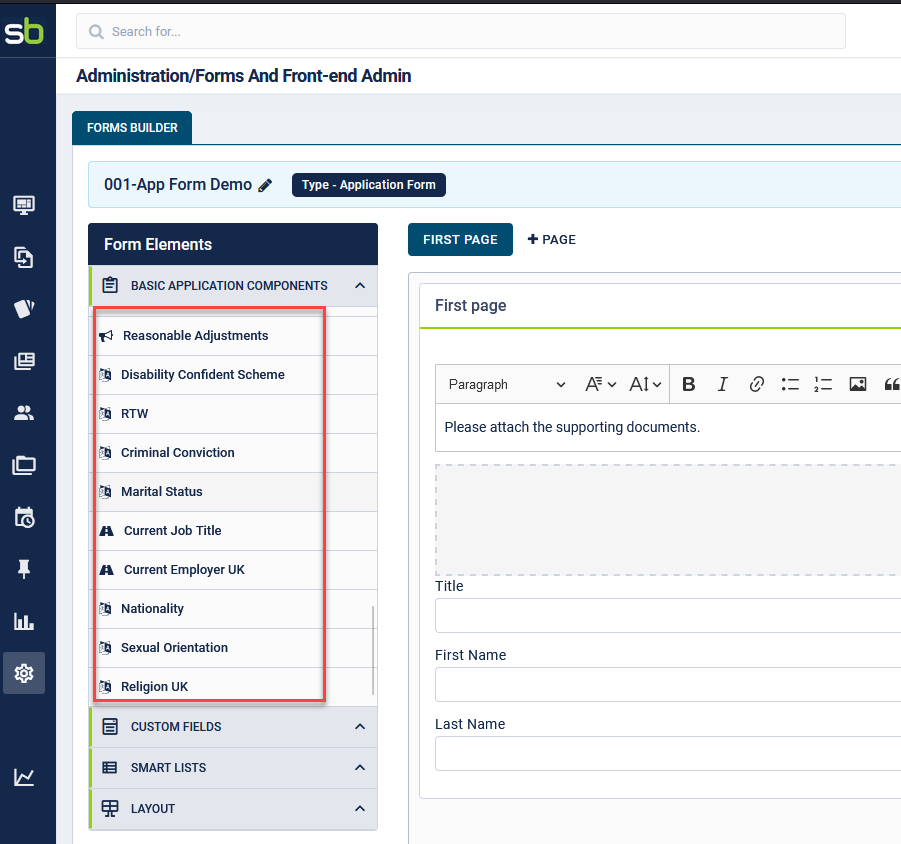Select the Reasonable Adjustments element
This screenshot has height=844, width=901.
point(233,336)
